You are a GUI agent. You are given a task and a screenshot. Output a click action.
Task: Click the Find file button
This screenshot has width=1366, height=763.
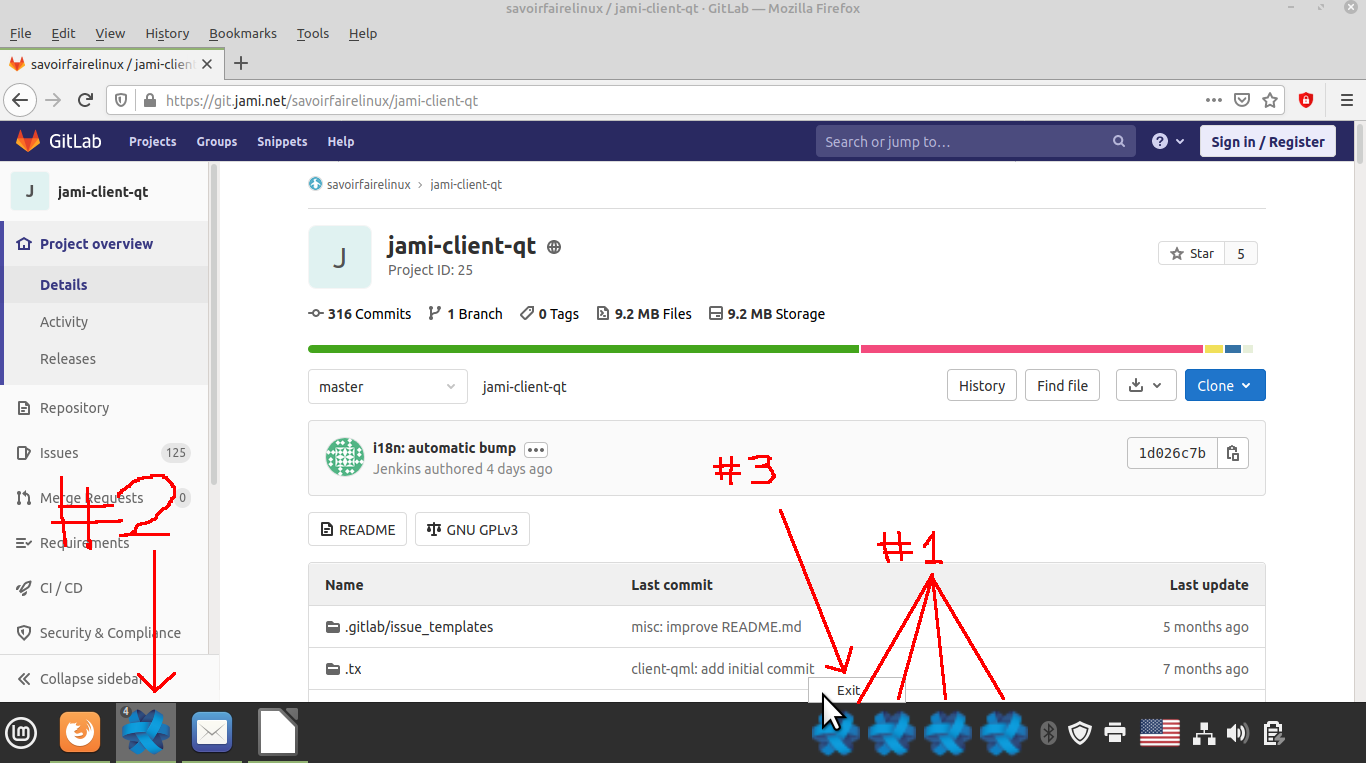point(1062,385)
